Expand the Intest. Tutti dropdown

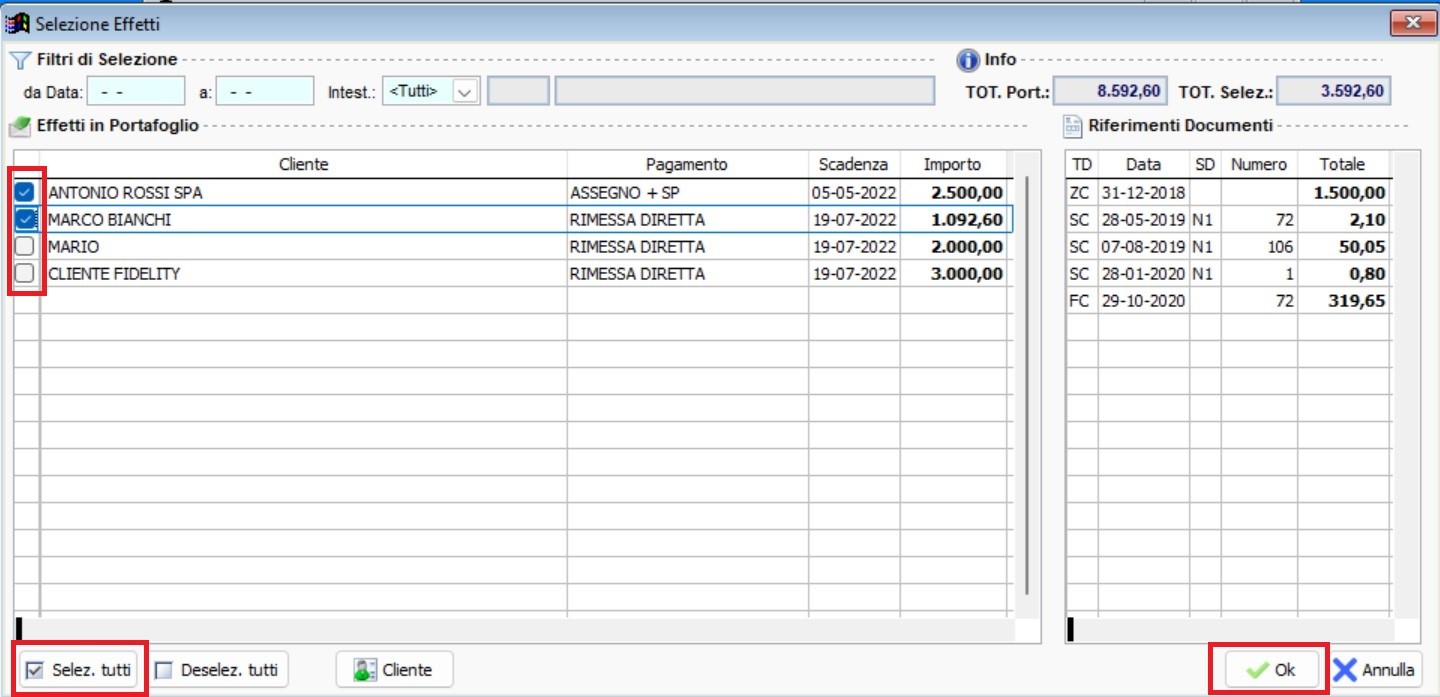pyautogui.click(x=465, y=91)
